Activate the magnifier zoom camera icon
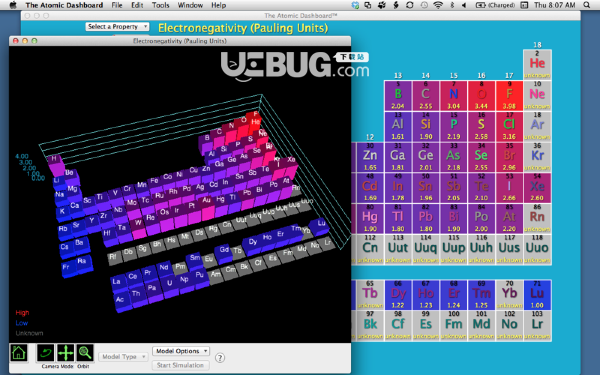 85,352
